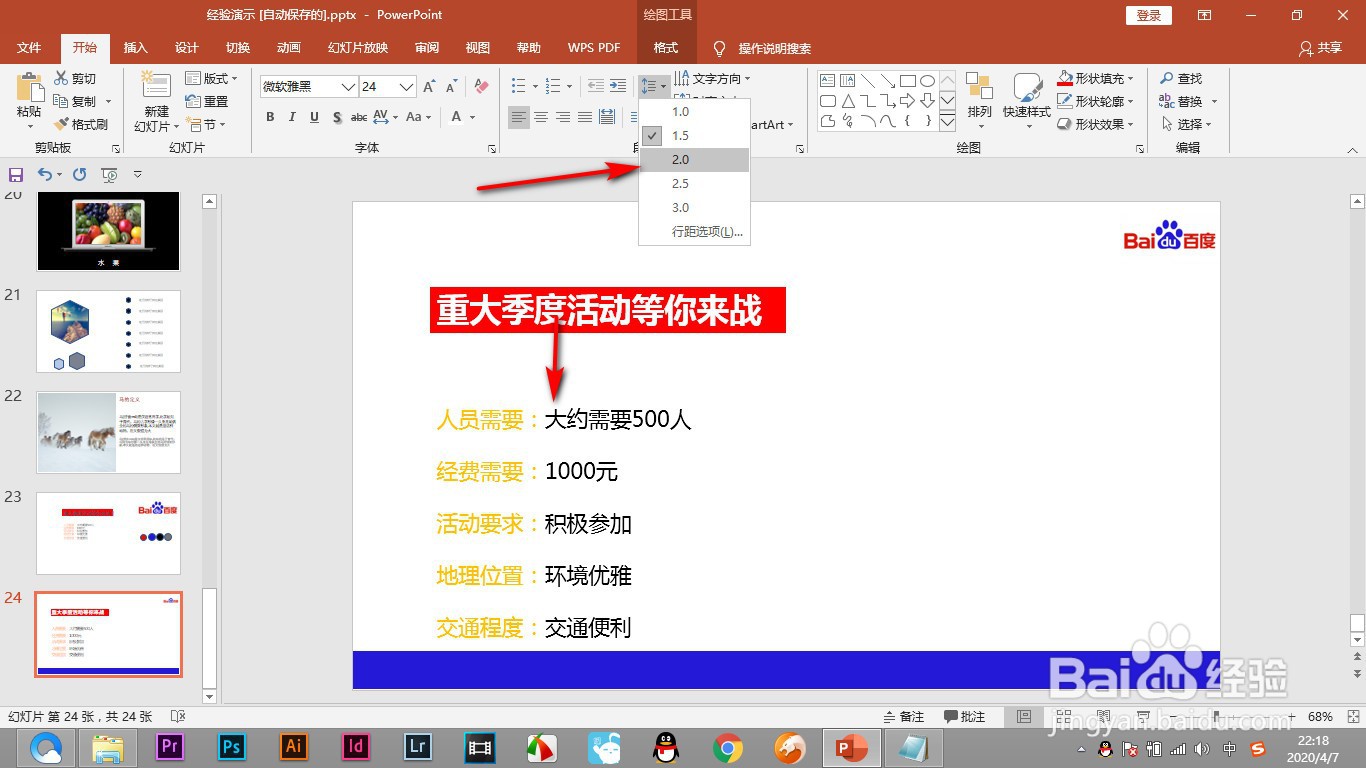
Task: Click the Quick Styles (快速样式) button
Action: [x=1027, y=101]
